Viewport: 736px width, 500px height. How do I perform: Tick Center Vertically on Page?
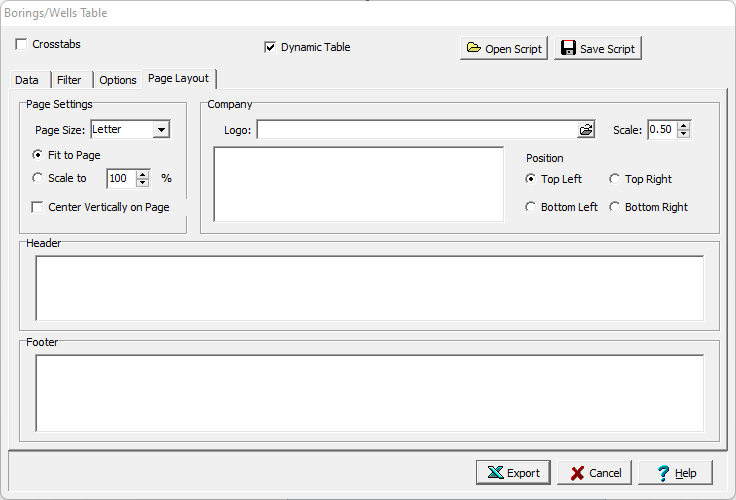[38, 207]
